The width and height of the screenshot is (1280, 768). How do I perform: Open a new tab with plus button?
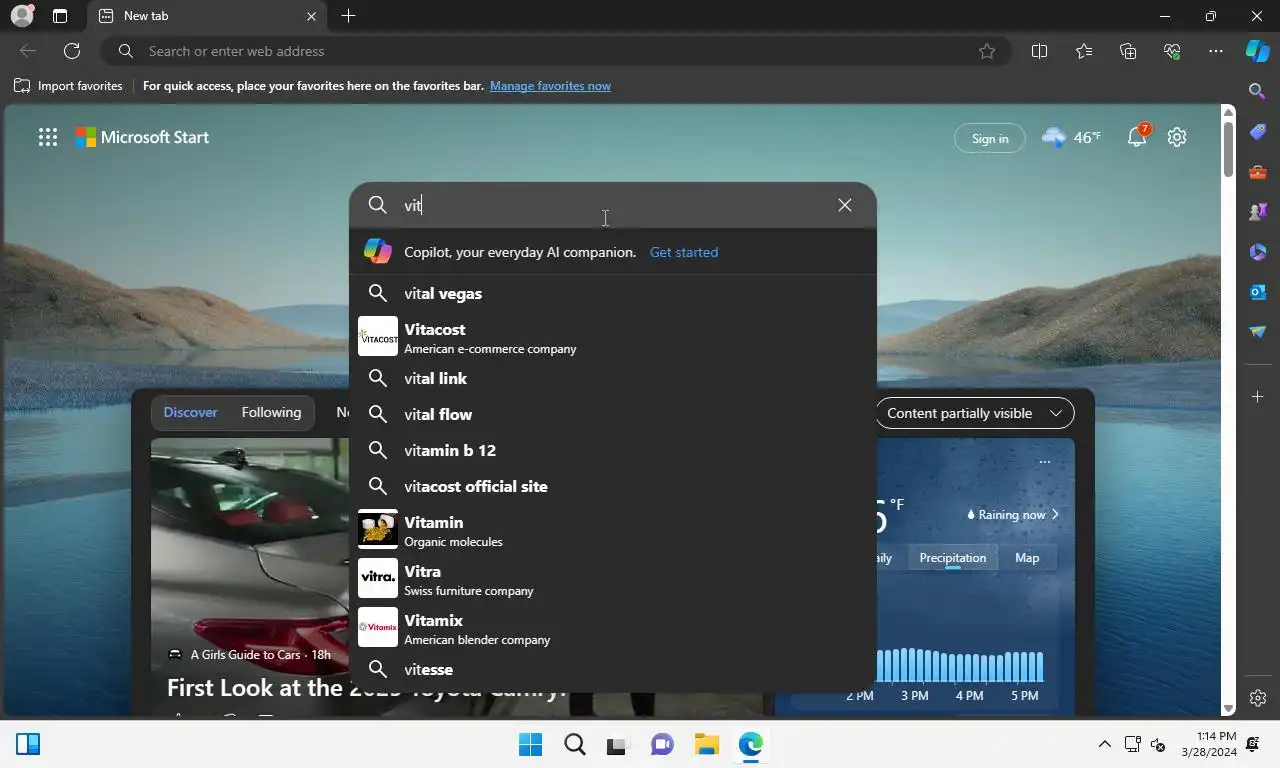(348, 16)
